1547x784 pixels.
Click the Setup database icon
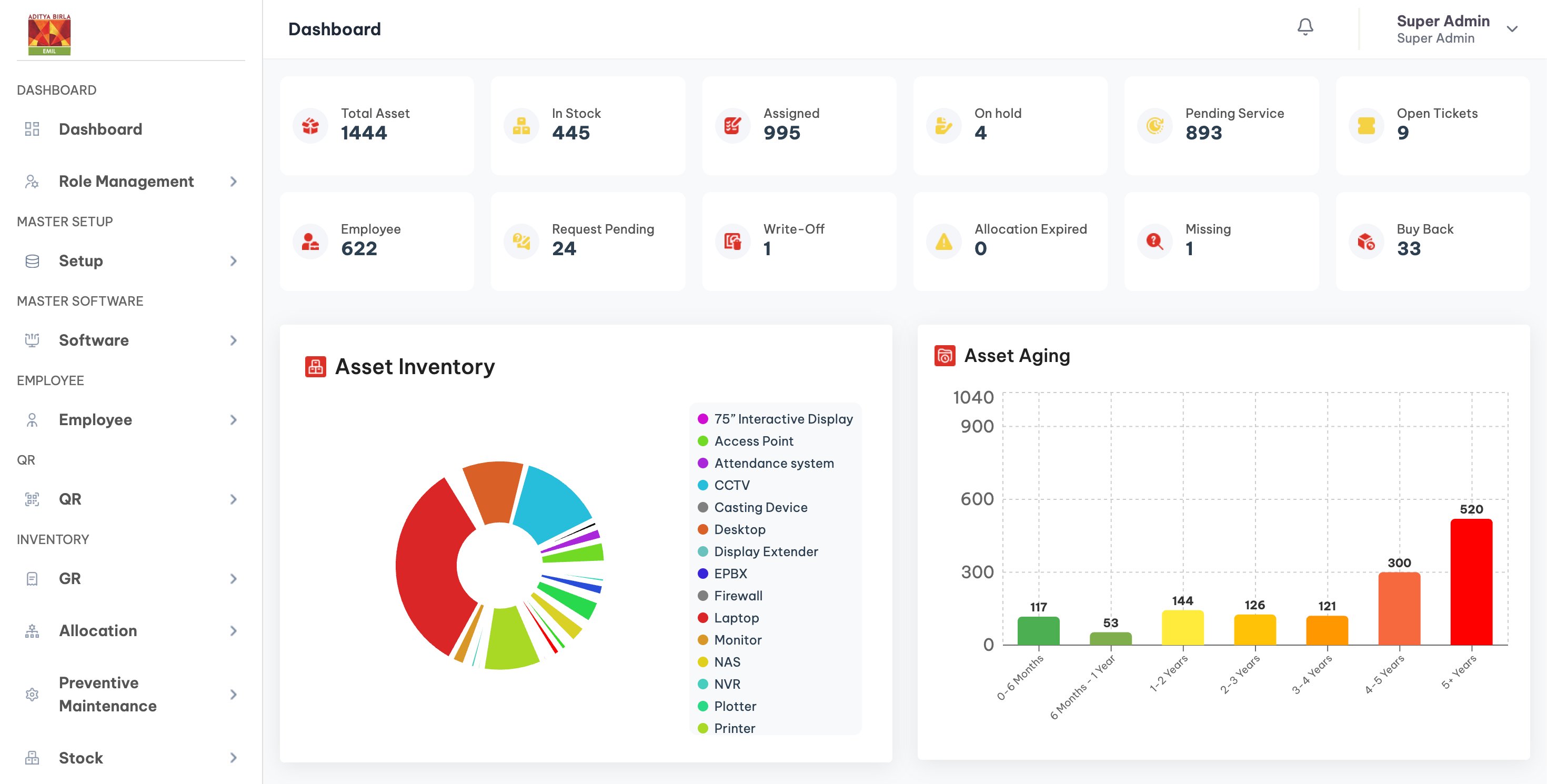(32, 260)
